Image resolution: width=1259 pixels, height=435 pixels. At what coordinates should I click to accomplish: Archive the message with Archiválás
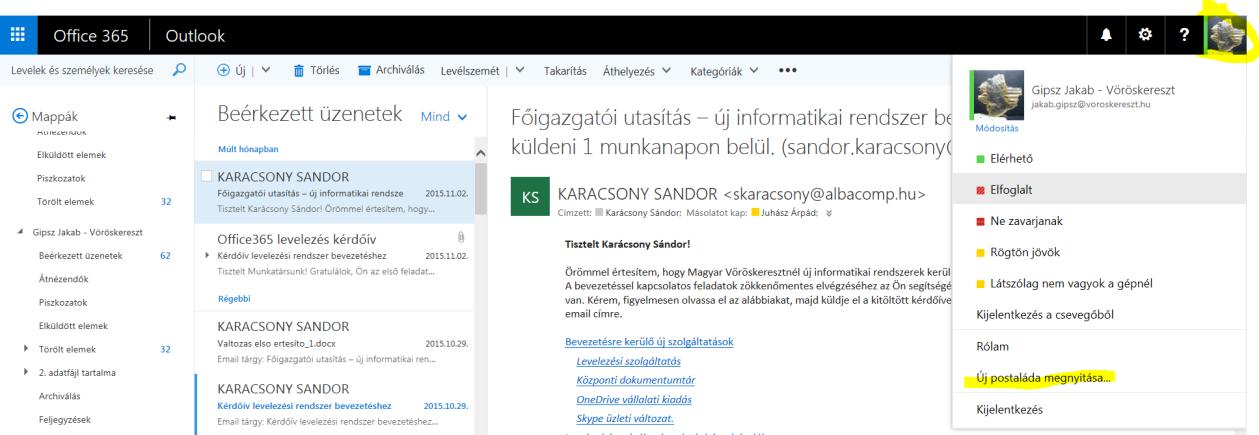pyautogui.click(x=392, y=70)
